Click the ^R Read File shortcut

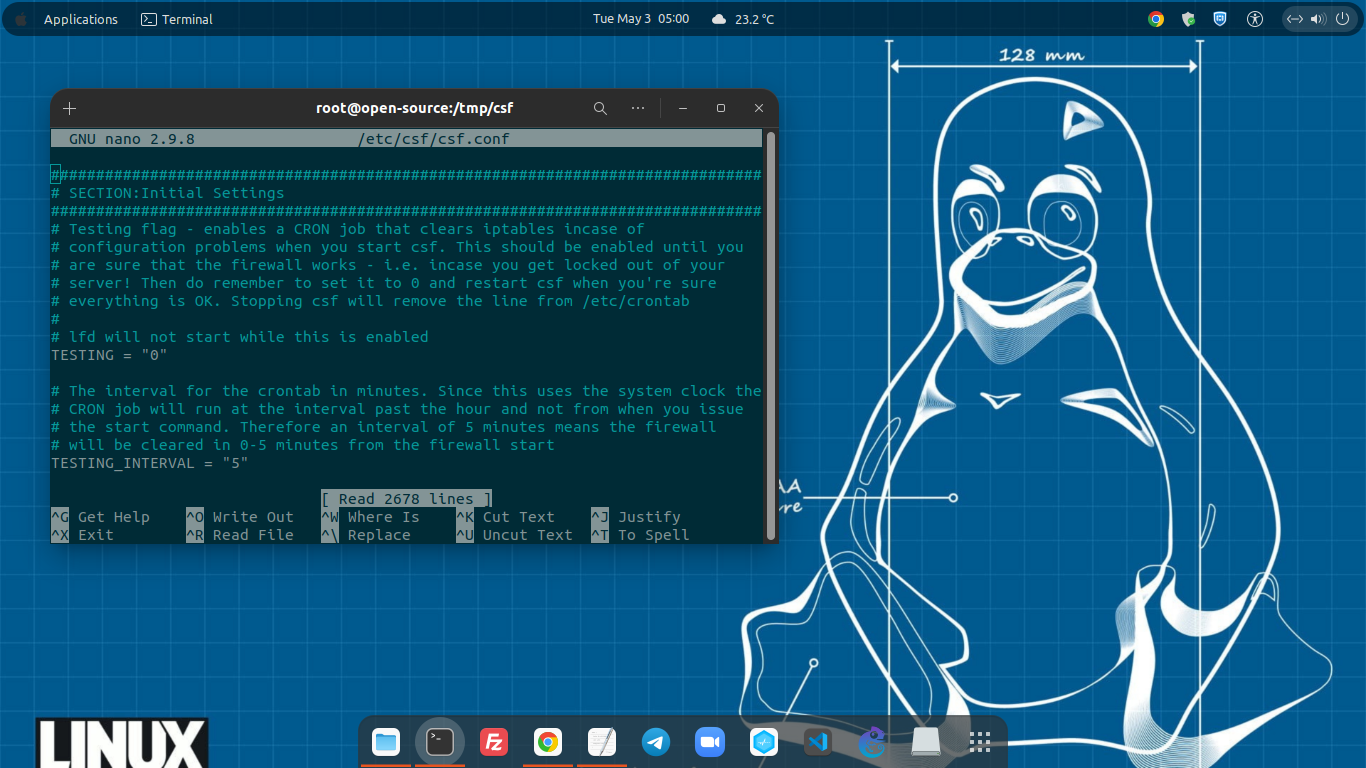pyautogui.click(x=240, y=535)
